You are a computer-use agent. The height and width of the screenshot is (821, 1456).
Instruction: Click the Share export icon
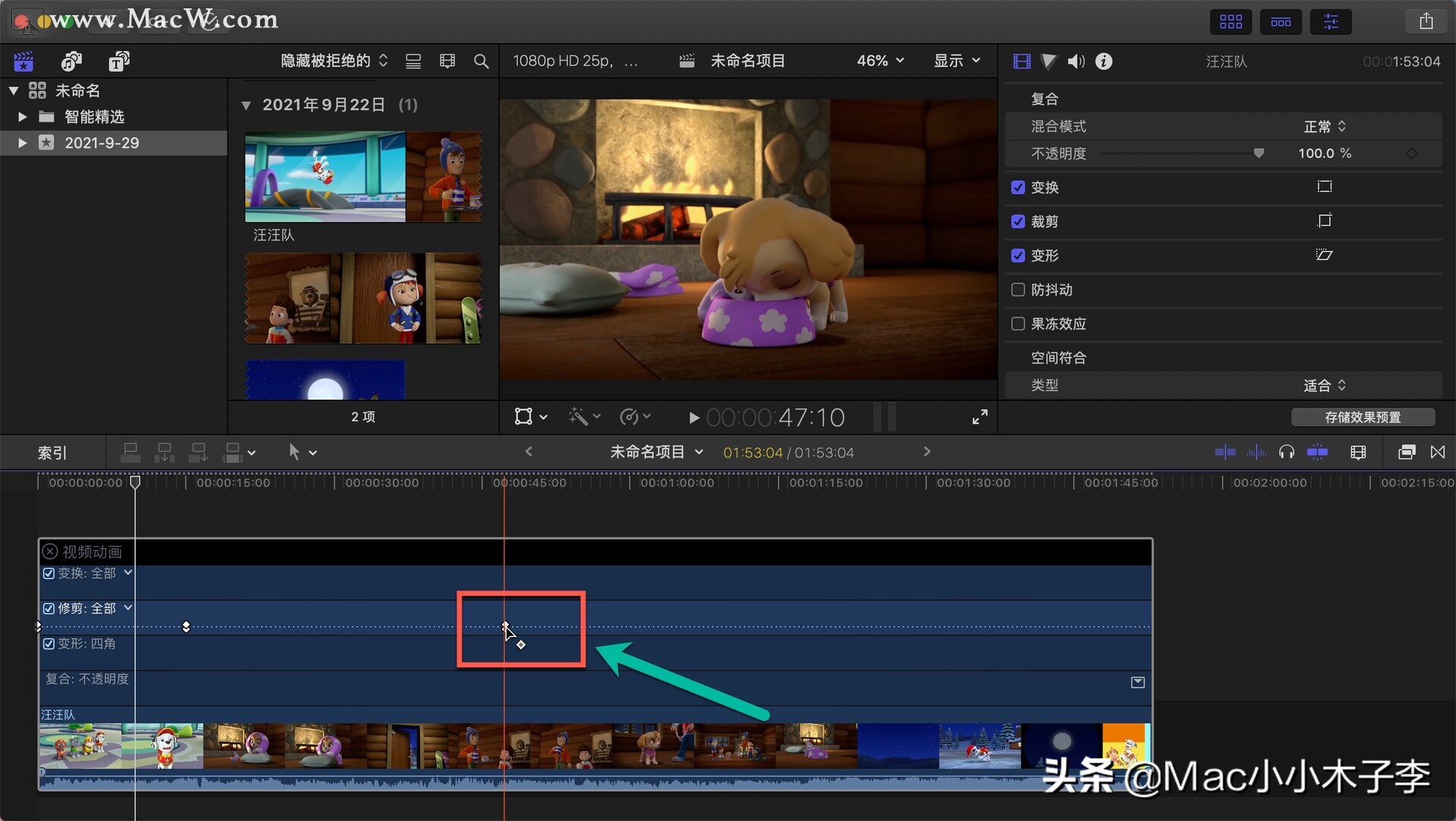tap(1426, 21)
